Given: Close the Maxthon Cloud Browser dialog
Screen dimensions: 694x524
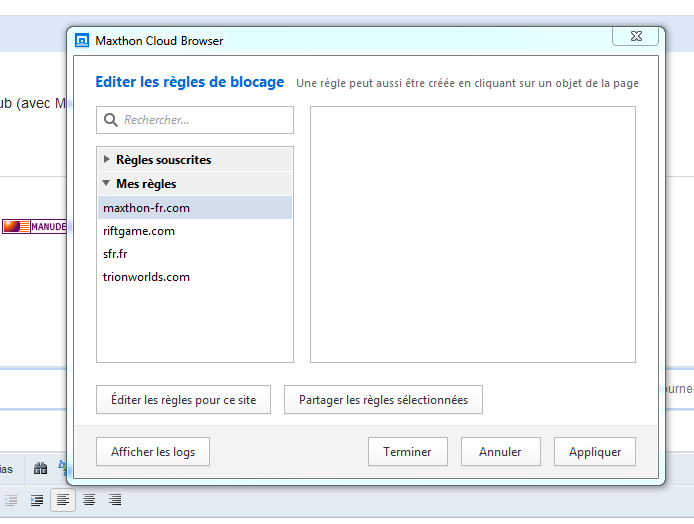Looking at the screenshot, I should tap(636, 36).
